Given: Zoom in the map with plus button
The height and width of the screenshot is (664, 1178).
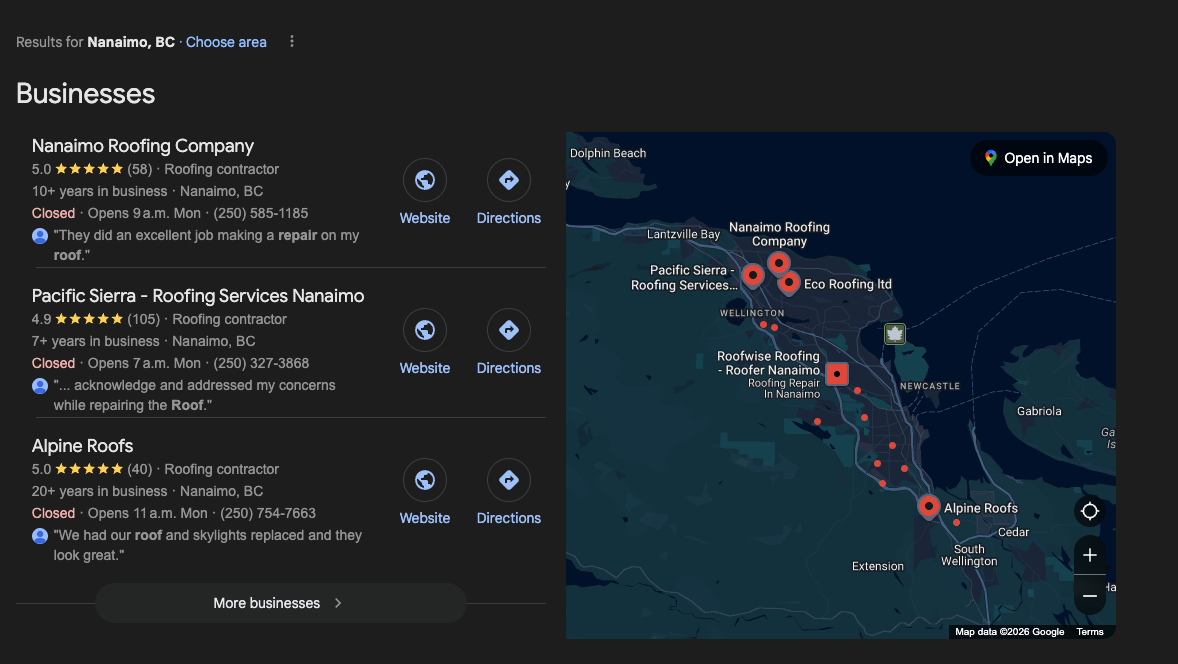Looking at the screenshot, I should click(1089, 555).
